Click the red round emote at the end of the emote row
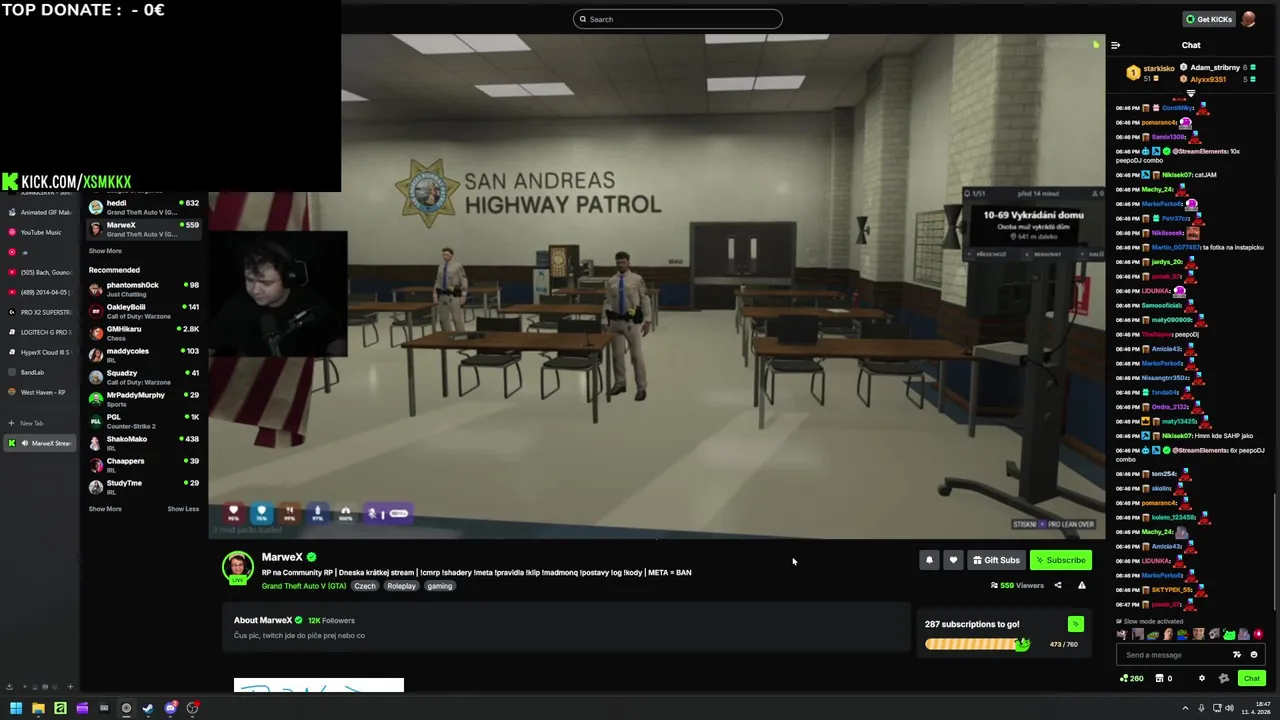 tap(1258, 634)
